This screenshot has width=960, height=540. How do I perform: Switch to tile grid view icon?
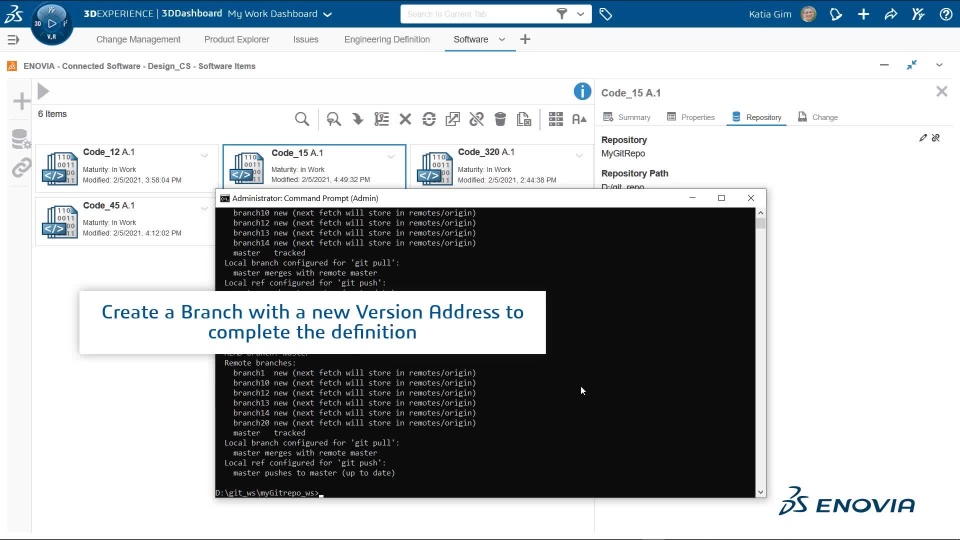tap(556, 119)
